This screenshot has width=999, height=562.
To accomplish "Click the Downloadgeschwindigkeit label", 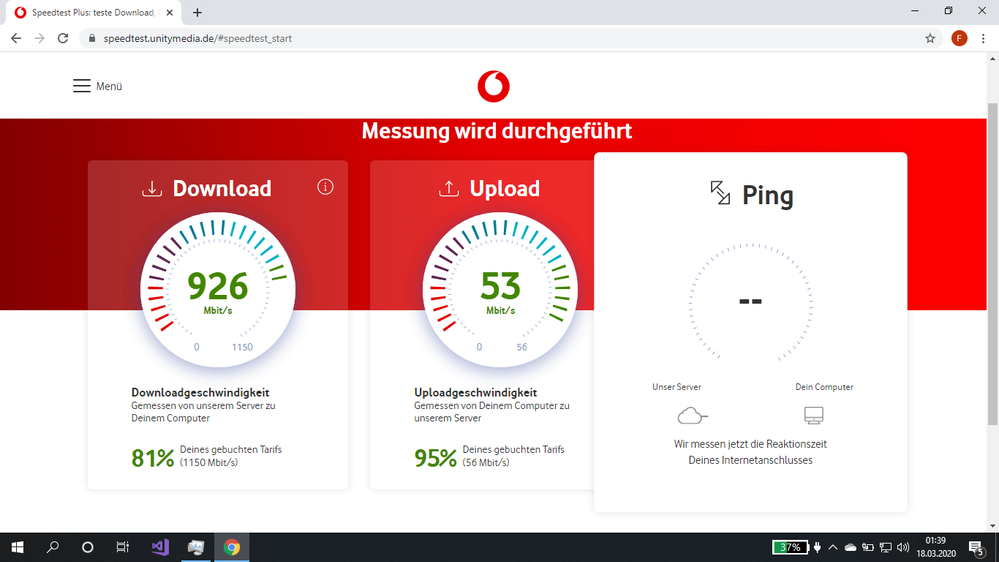I will pos(200,393).
